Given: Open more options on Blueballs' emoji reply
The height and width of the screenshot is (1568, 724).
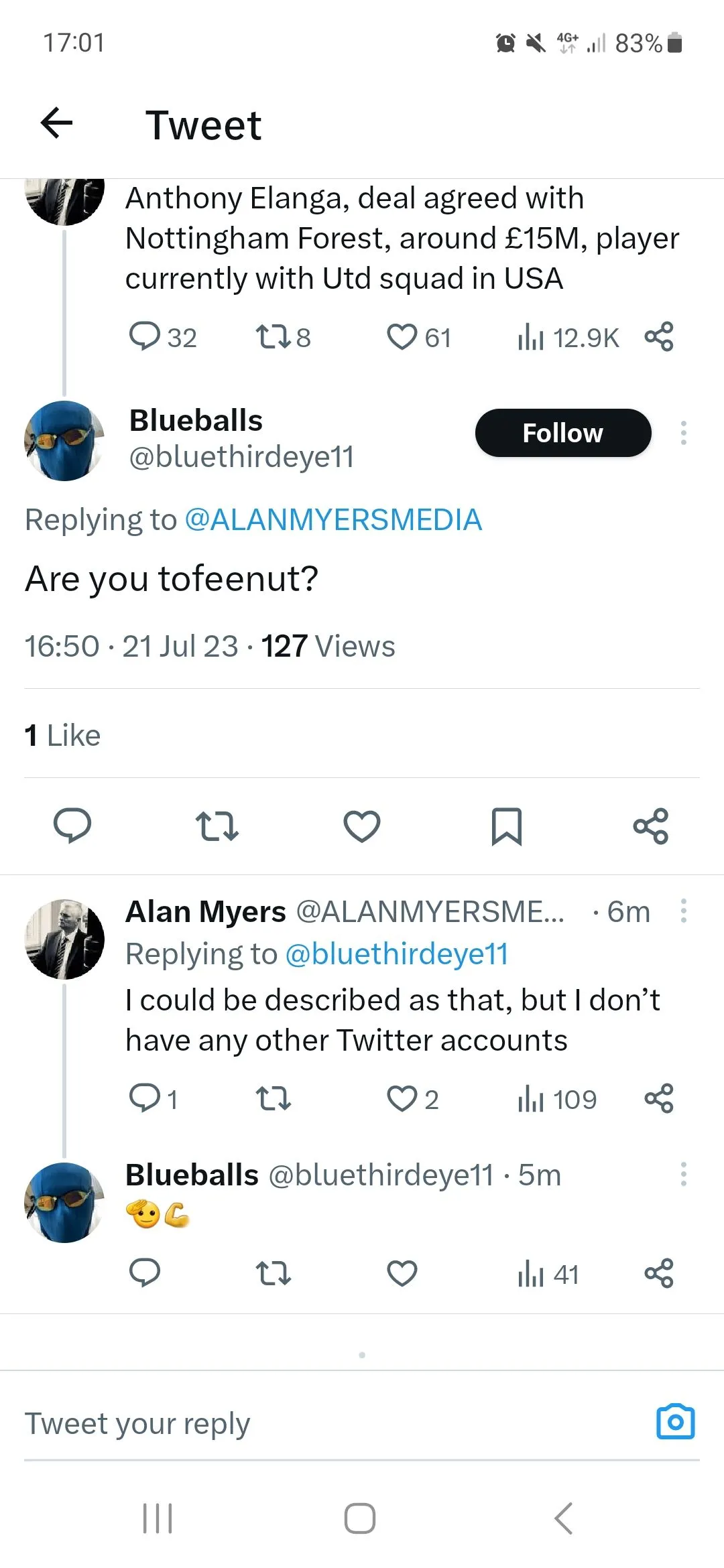Looking at the screenshot, I should coord(683,1174).
